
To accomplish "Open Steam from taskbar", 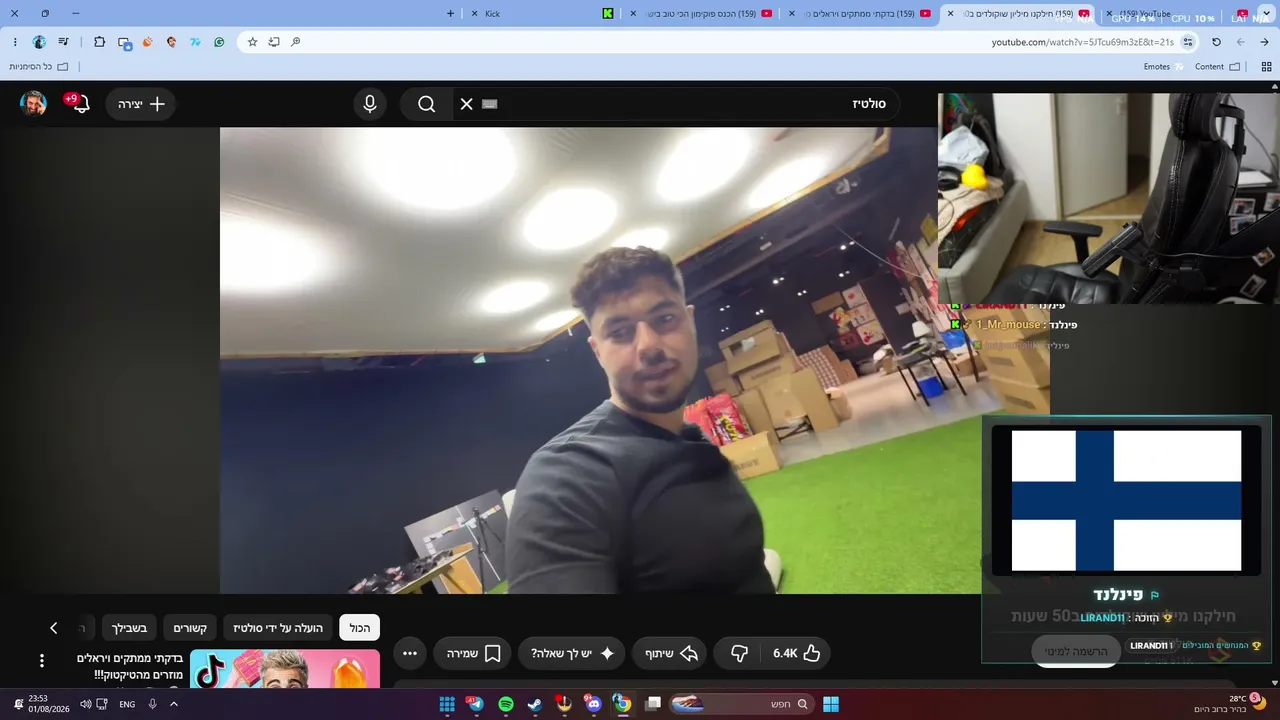I will pos(534,704).
